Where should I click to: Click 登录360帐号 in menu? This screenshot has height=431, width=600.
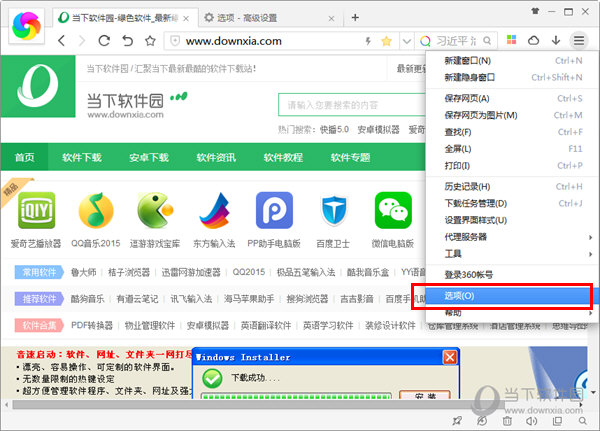point(512,275)
